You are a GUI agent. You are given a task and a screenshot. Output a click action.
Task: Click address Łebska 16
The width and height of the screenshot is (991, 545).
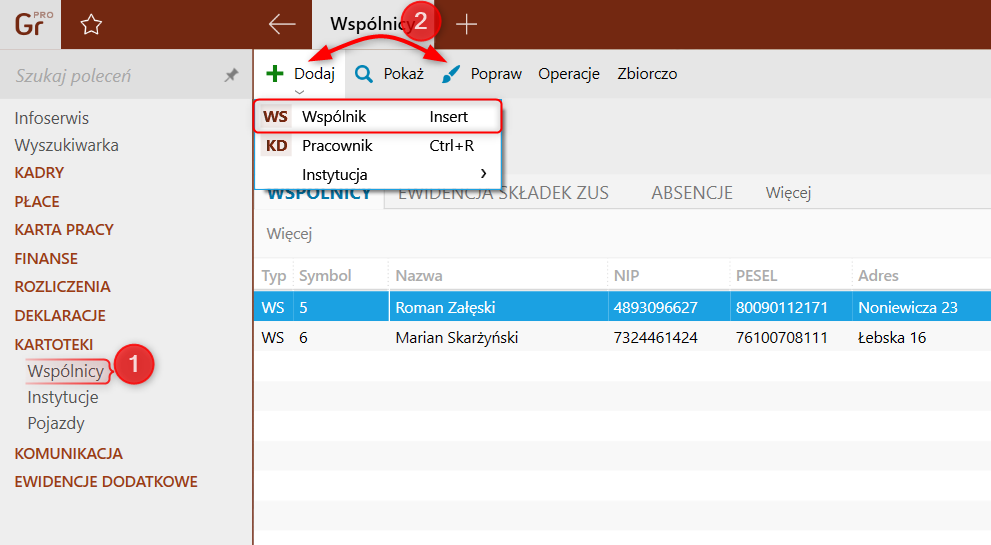(892, 338)
